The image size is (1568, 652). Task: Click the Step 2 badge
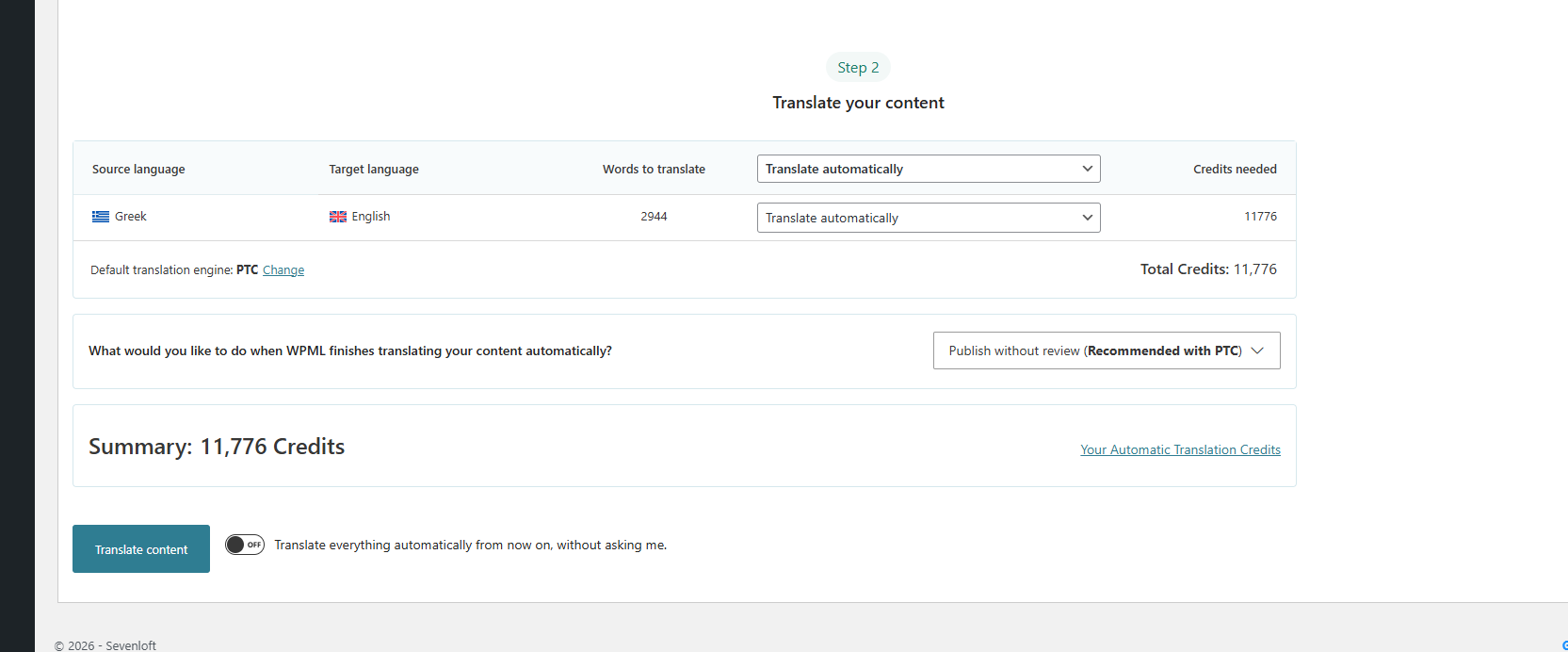click(858, 68)
